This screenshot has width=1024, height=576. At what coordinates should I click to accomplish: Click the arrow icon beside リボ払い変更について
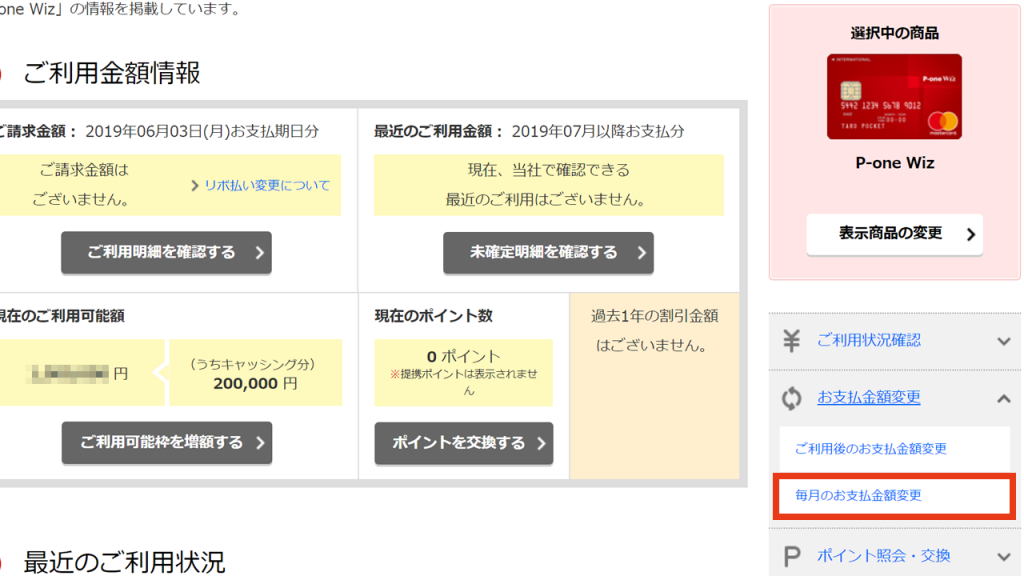coord(195,185)
